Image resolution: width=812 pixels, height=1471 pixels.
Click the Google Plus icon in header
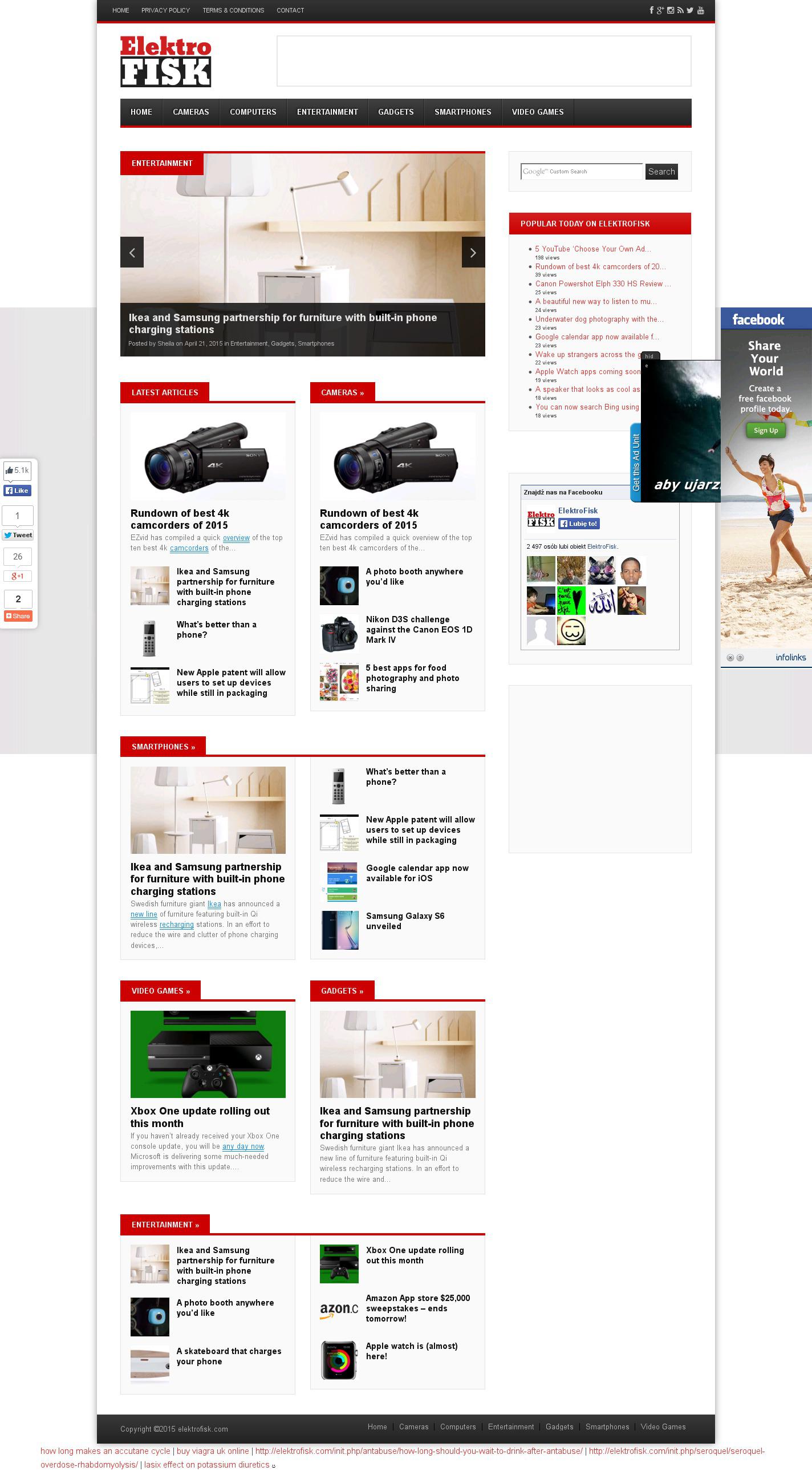[x=661, y=10]
